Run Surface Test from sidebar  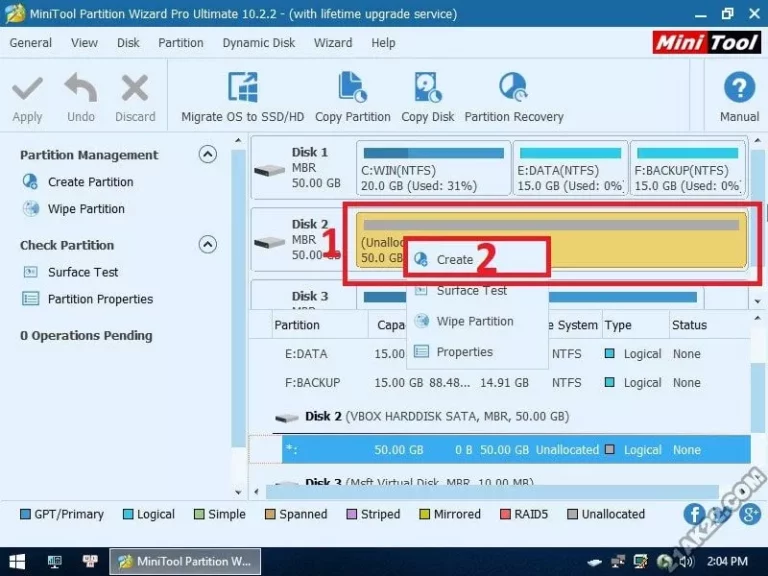click(x=83, y=272)
